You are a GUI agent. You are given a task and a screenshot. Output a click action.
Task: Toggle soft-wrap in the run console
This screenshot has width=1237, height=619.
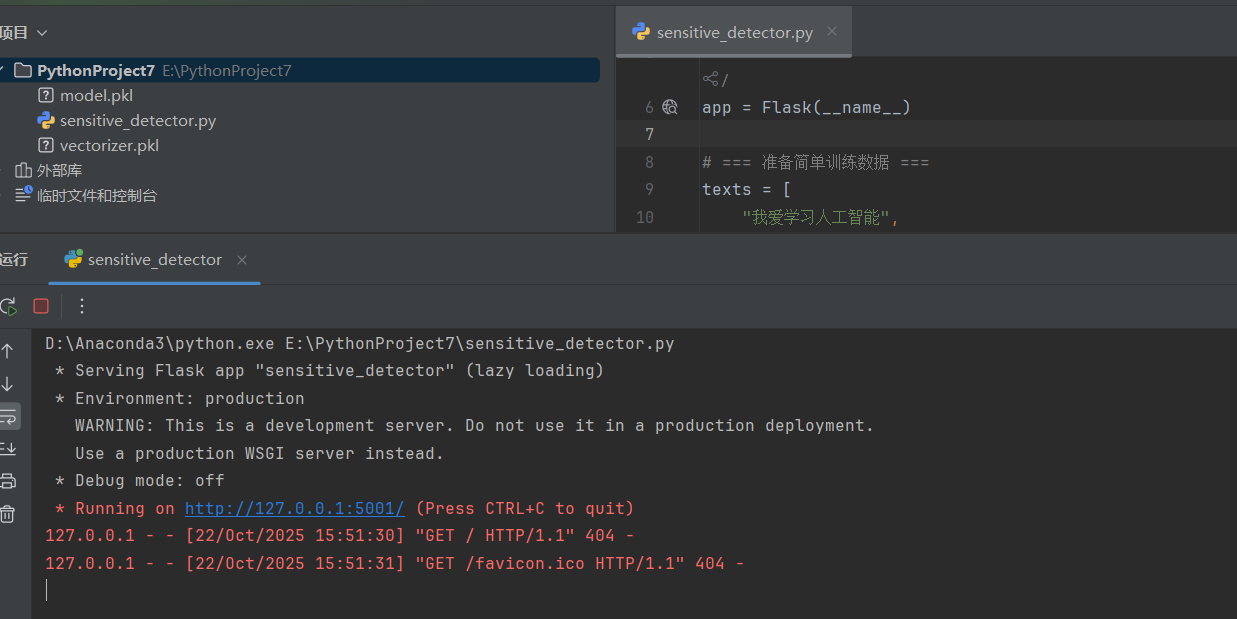click(x=8, y=416)
